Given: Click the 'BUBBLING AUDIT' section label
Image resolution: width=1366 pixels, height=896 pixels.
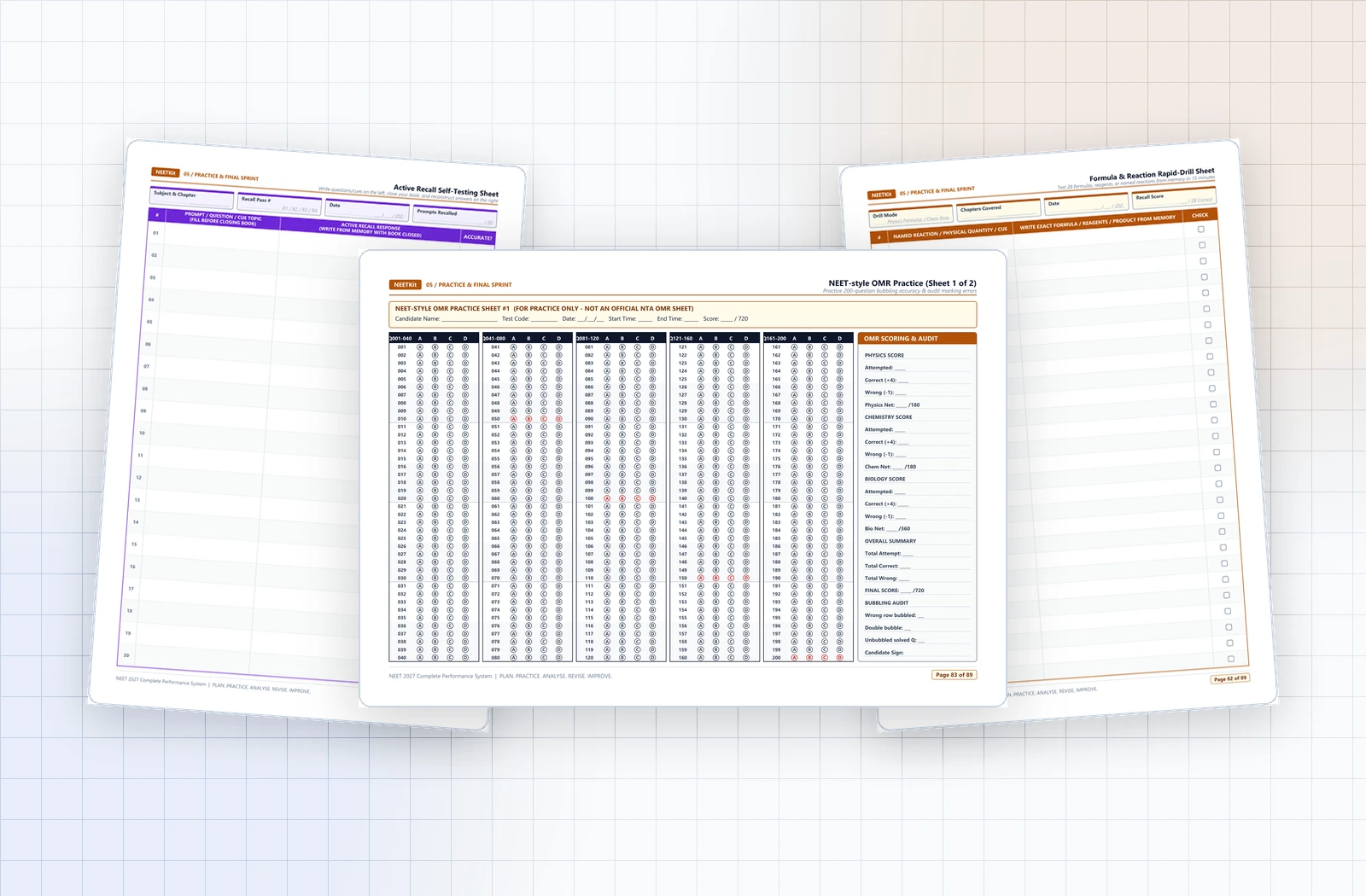Looking at the screenshot, I should coord(886,602).
